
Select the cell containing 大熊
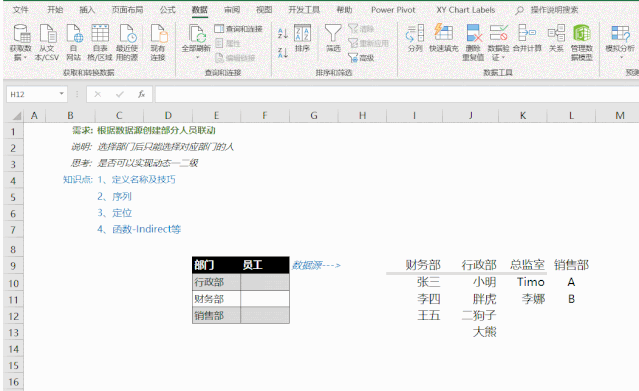[470, 332]
